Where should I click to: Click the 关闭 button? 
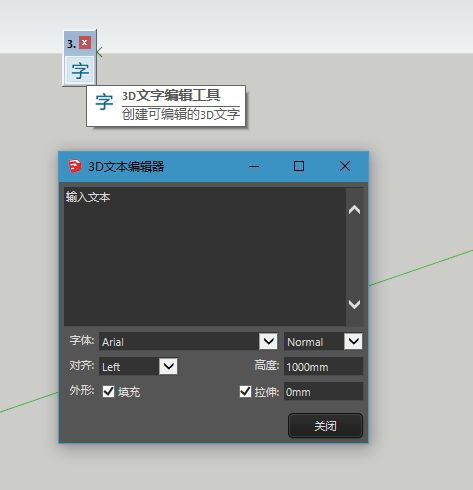pos(325,426)
